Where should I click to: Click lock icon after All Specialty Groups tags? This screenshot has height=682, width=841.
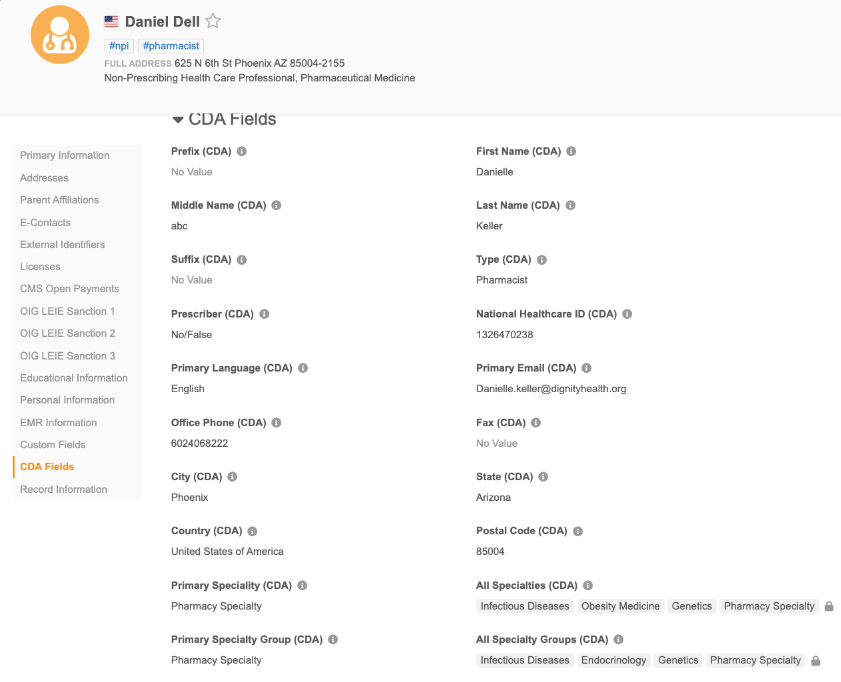pyautogui.click(x=816, y=660)
